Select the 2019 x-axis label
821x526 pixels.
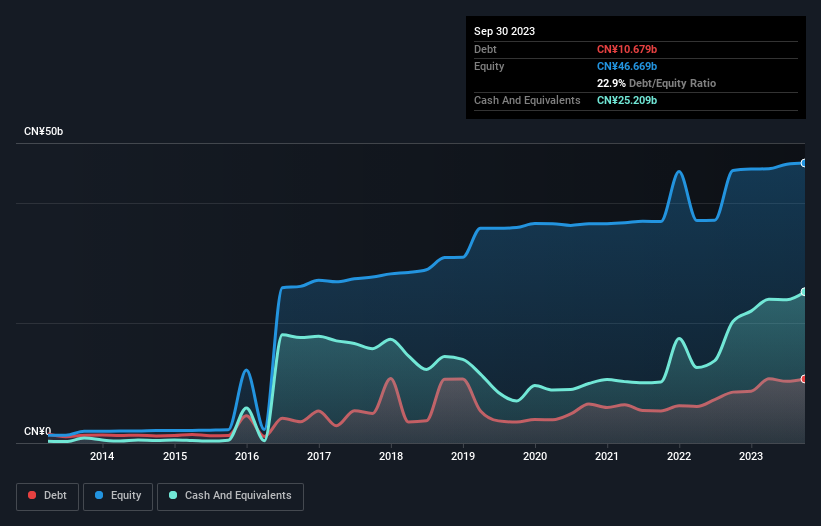coord(463,456)
